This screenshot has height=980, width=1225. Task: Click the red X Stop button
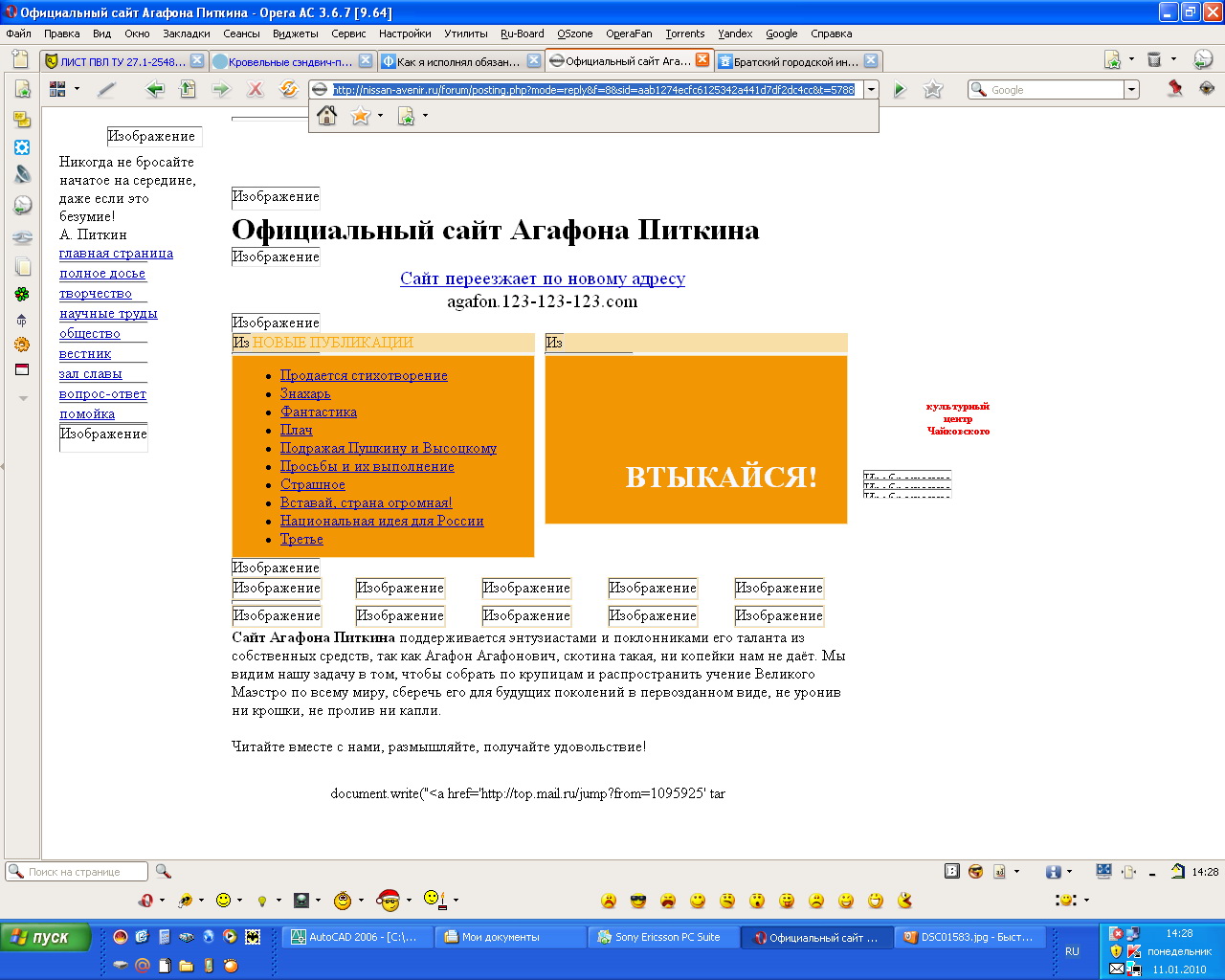(255, 89)
